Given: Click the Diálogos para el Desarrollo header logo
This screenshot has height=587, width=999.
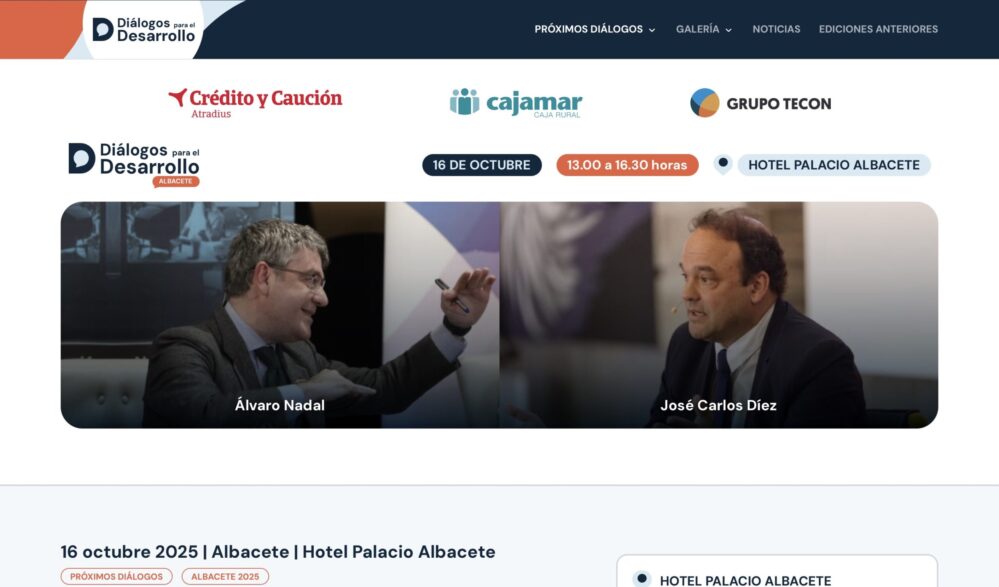Looking at the screenshot, I should click(144, 29).
